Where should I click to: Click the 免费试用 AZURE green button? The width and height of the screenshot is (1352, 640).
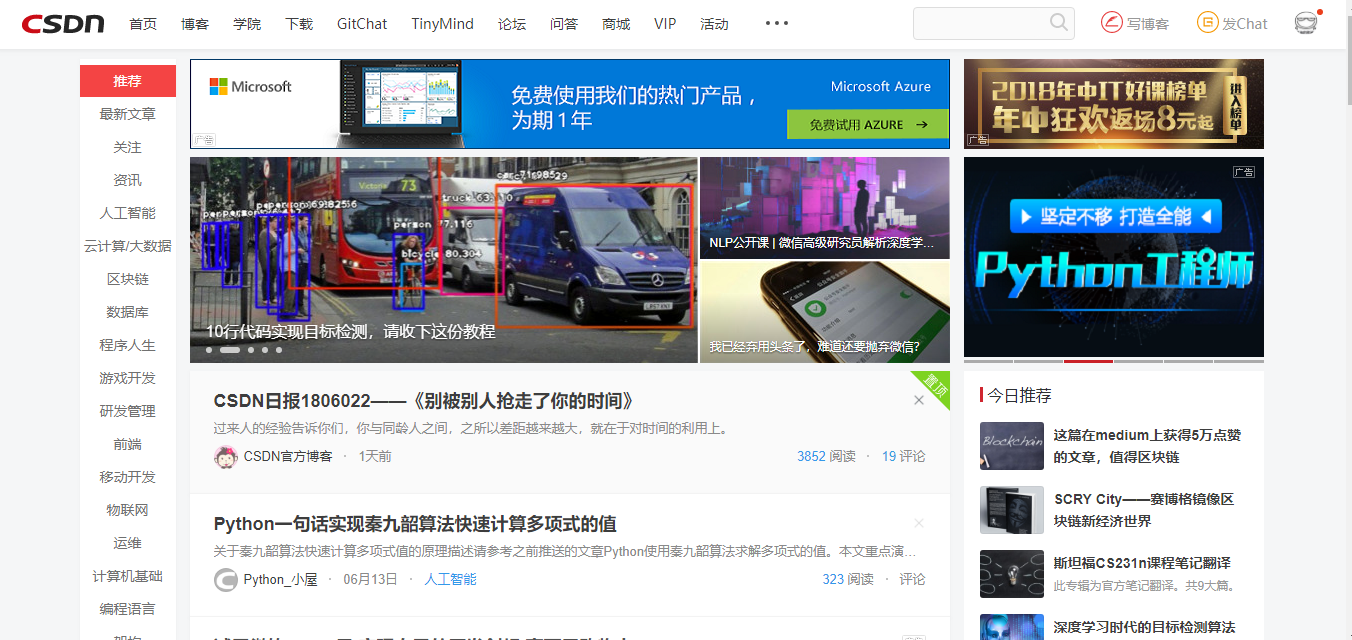[x=868, y=124]
